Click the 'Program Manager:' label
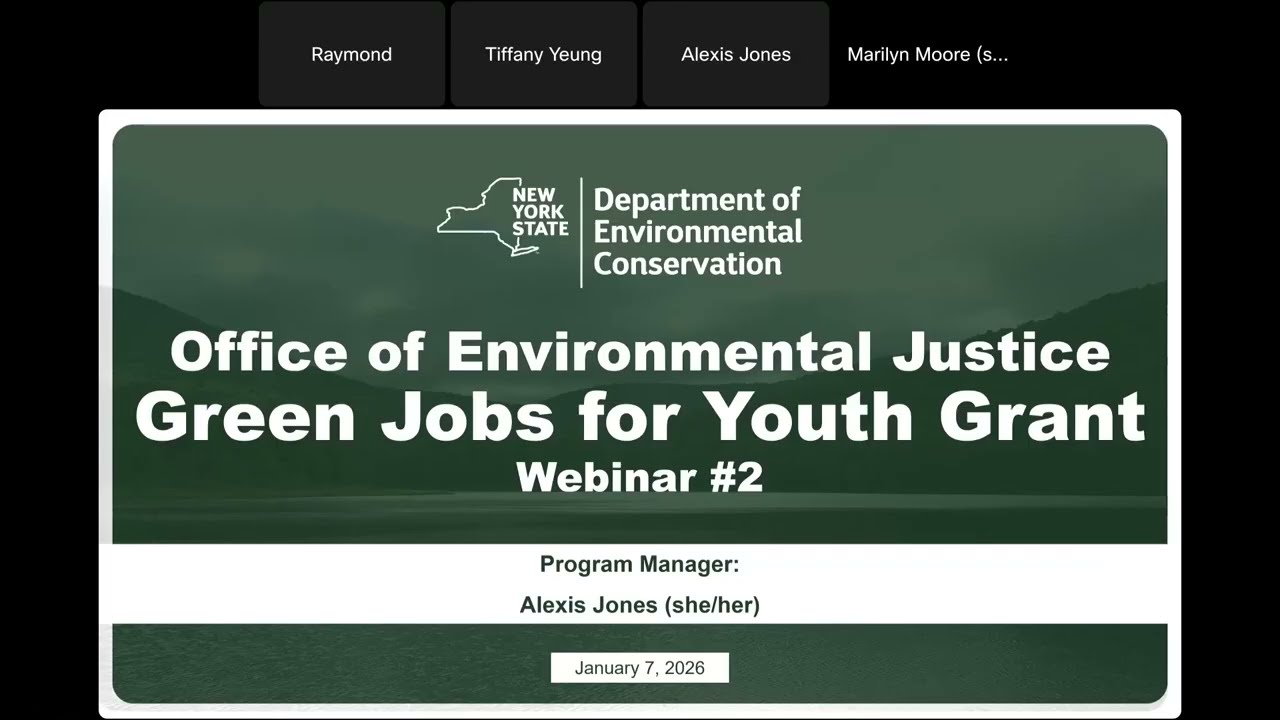Screen dimensions: 1280x720 (x=640, y=564)
